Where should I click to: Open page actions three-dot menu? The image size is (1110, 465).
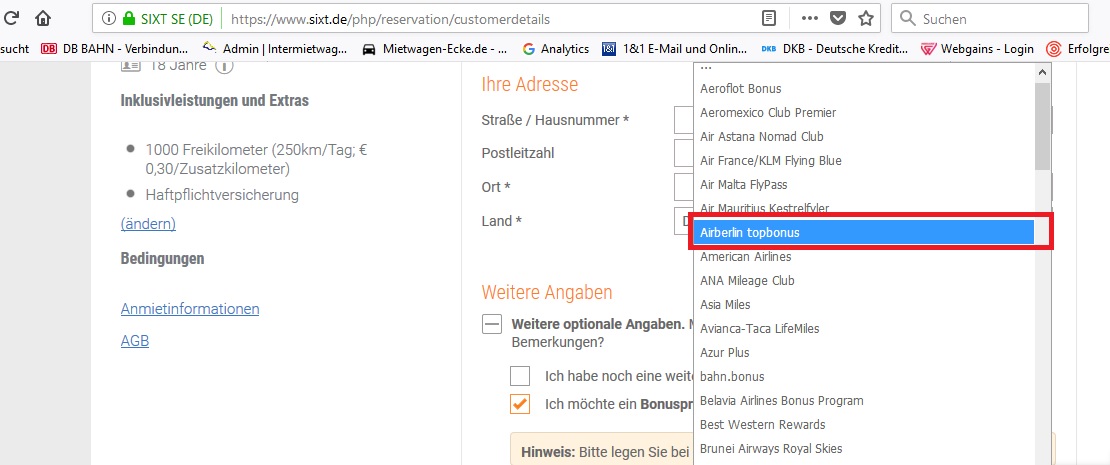(x=810, y=18)
